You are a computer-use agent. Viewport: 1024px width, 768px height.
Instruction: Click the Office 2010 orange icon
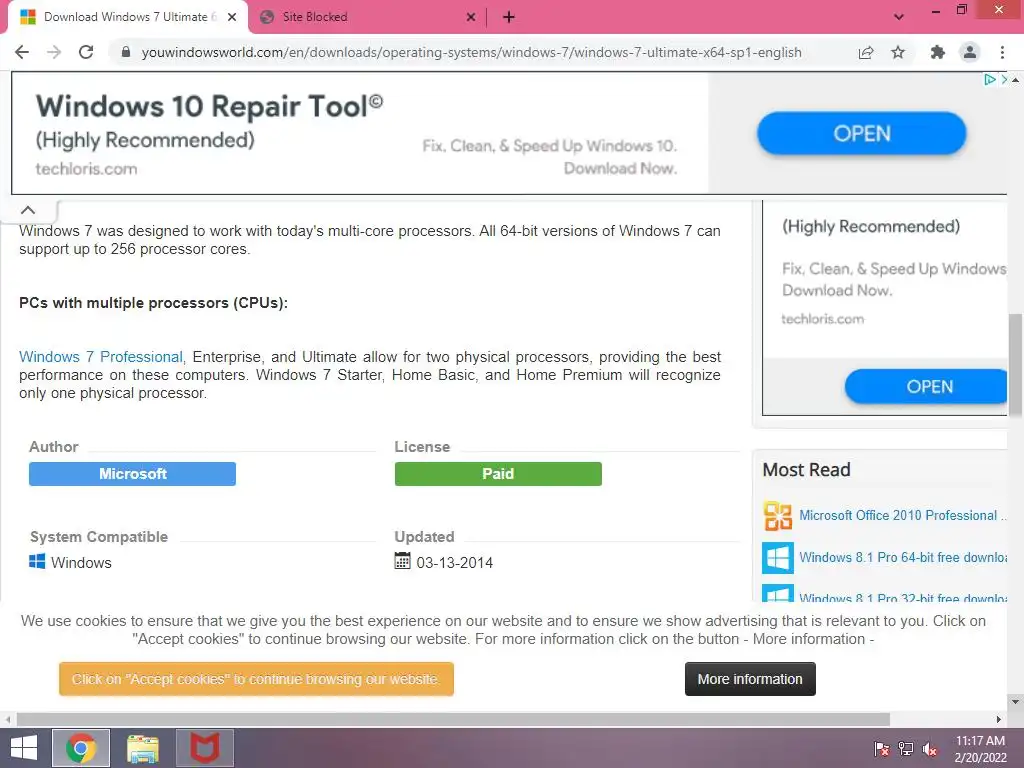778,515
